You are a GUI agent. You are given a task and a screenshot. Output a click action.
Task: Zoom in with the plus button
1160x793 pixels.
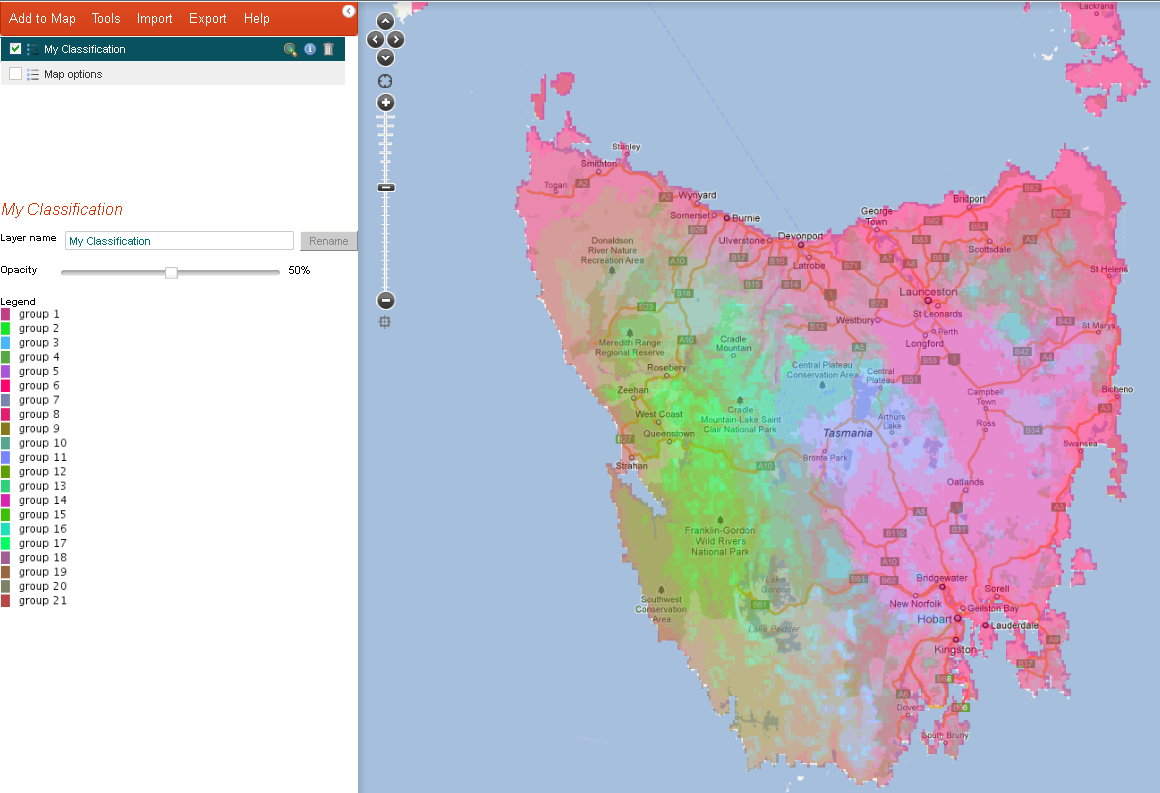coord(385,103)
